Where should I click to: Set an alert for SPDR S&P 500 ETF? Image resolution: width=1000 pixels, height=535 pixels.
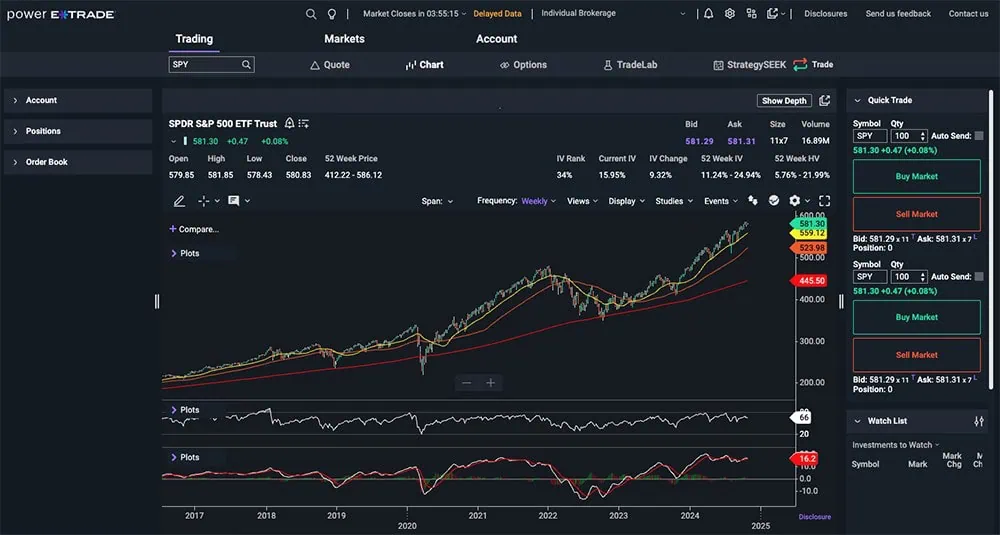(289, 123)
